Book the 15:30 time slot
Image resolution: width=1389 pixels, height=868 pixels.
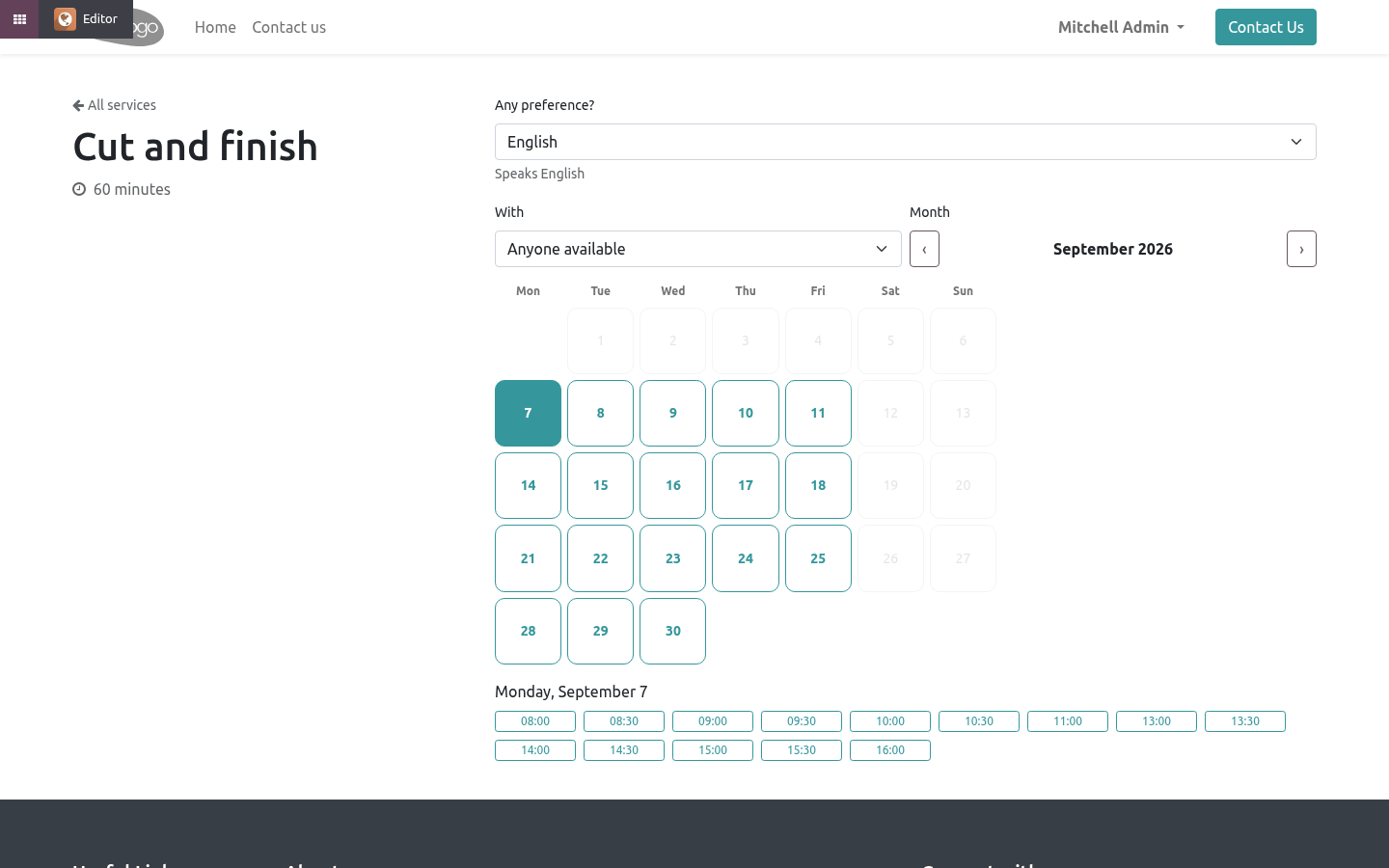coord(802,750)
